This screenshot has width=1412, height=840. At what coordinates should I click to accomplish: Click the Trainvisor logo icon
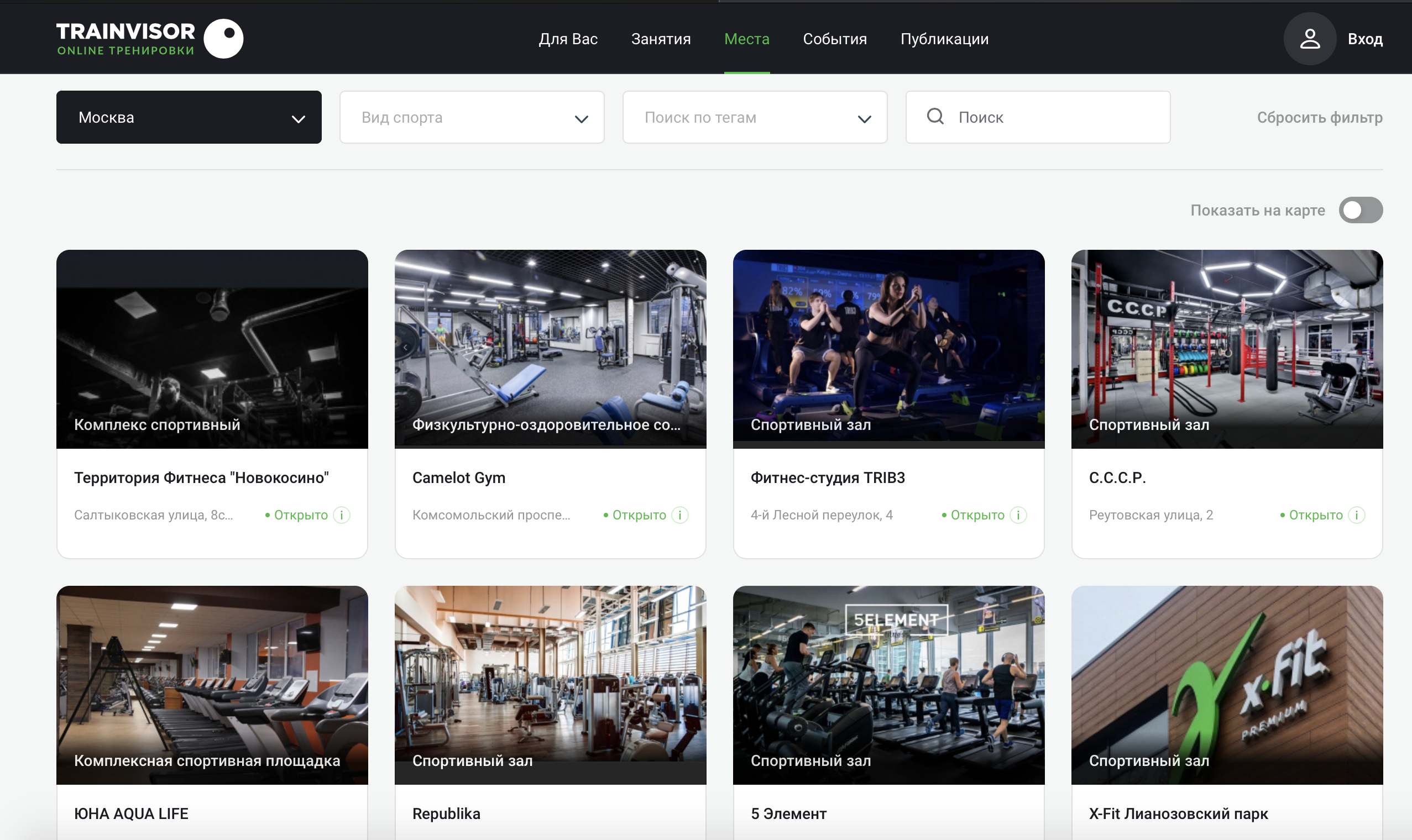pyautogui.click(x=223, y=39)
